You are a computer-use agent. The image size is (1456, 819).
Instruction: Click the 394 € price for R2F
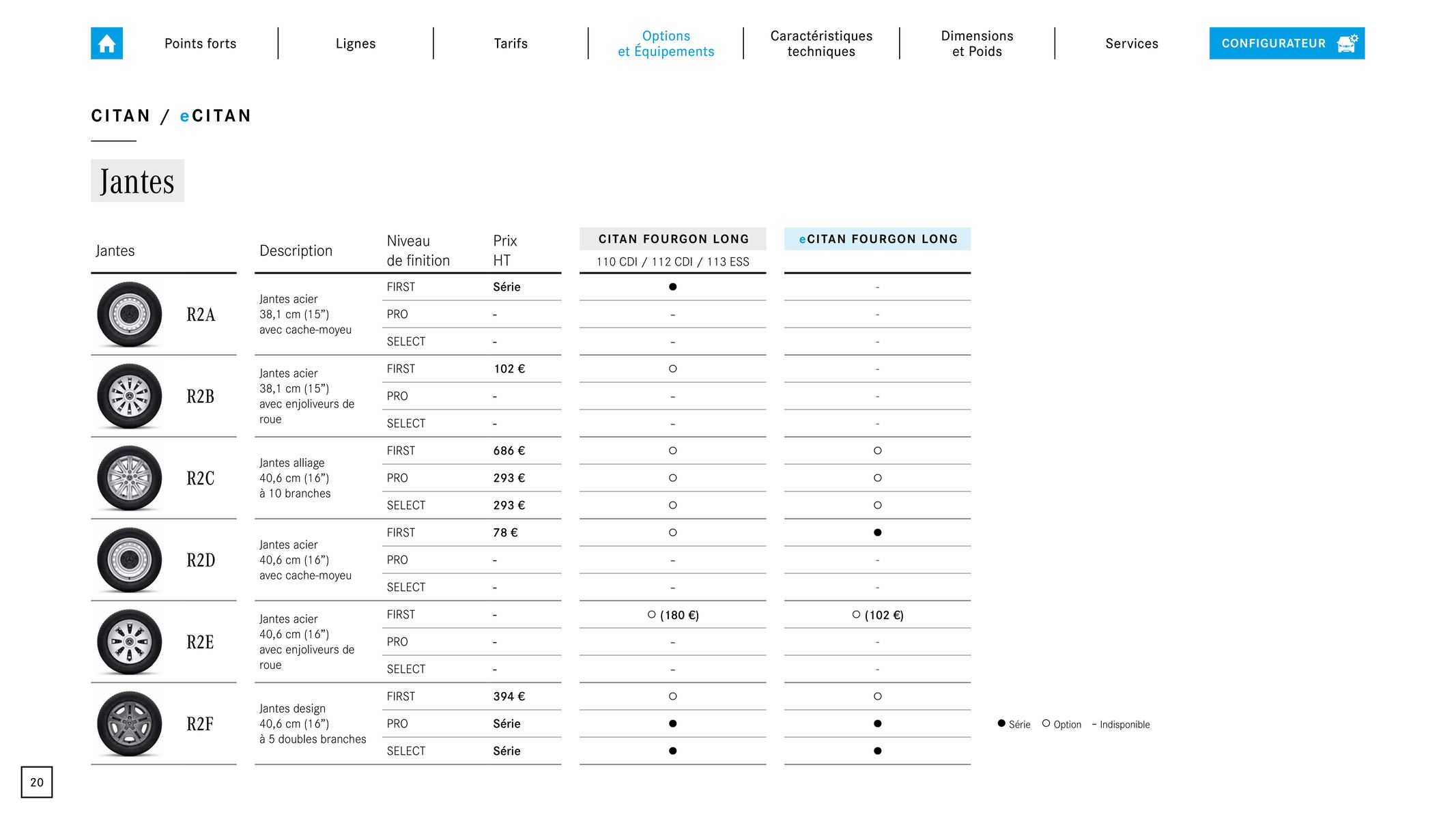[509, 697]
